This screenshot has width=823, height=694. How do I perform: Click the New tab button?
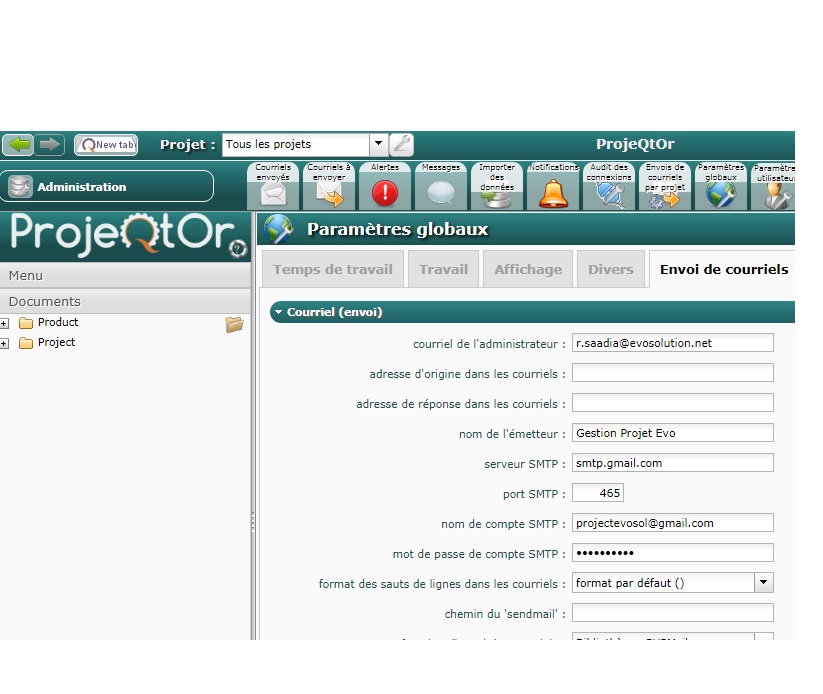[x=106, y=145]
